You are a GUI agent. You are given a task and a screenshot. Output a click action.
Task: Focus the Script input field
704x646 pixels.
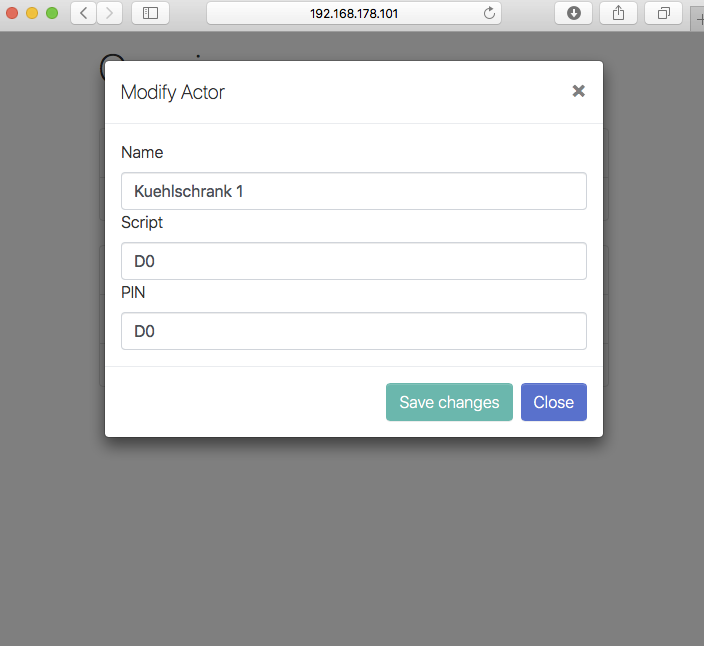point(353,261)
